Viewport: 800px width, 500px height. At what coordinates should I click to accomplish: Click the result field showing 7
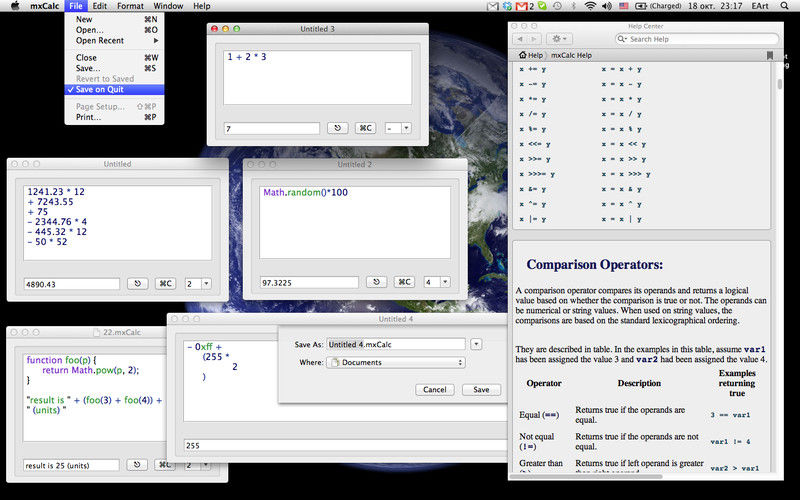click(x=271, y=129)
